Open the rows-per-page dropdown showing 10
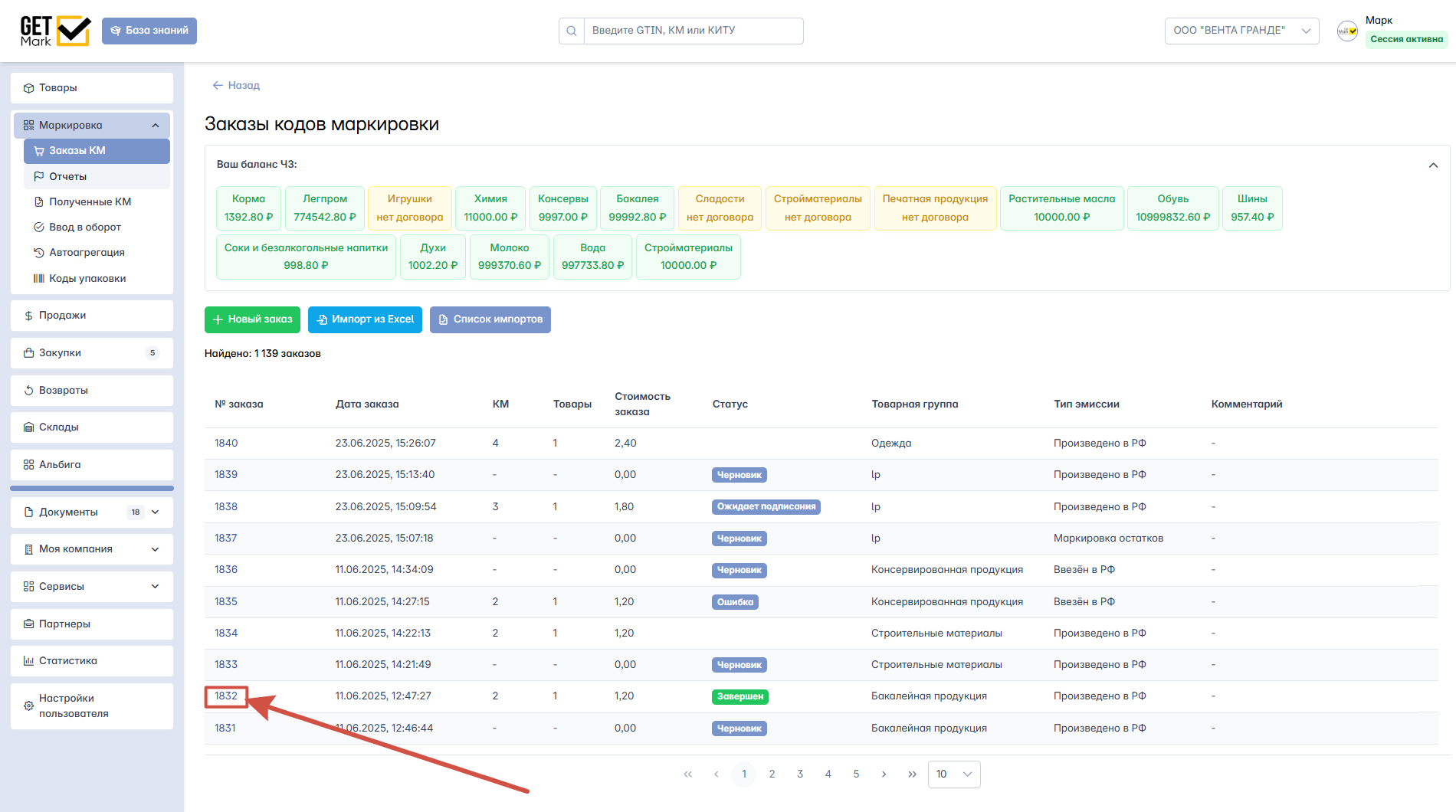The height and width of the screenshot is (812, 1456). (953, 774)
